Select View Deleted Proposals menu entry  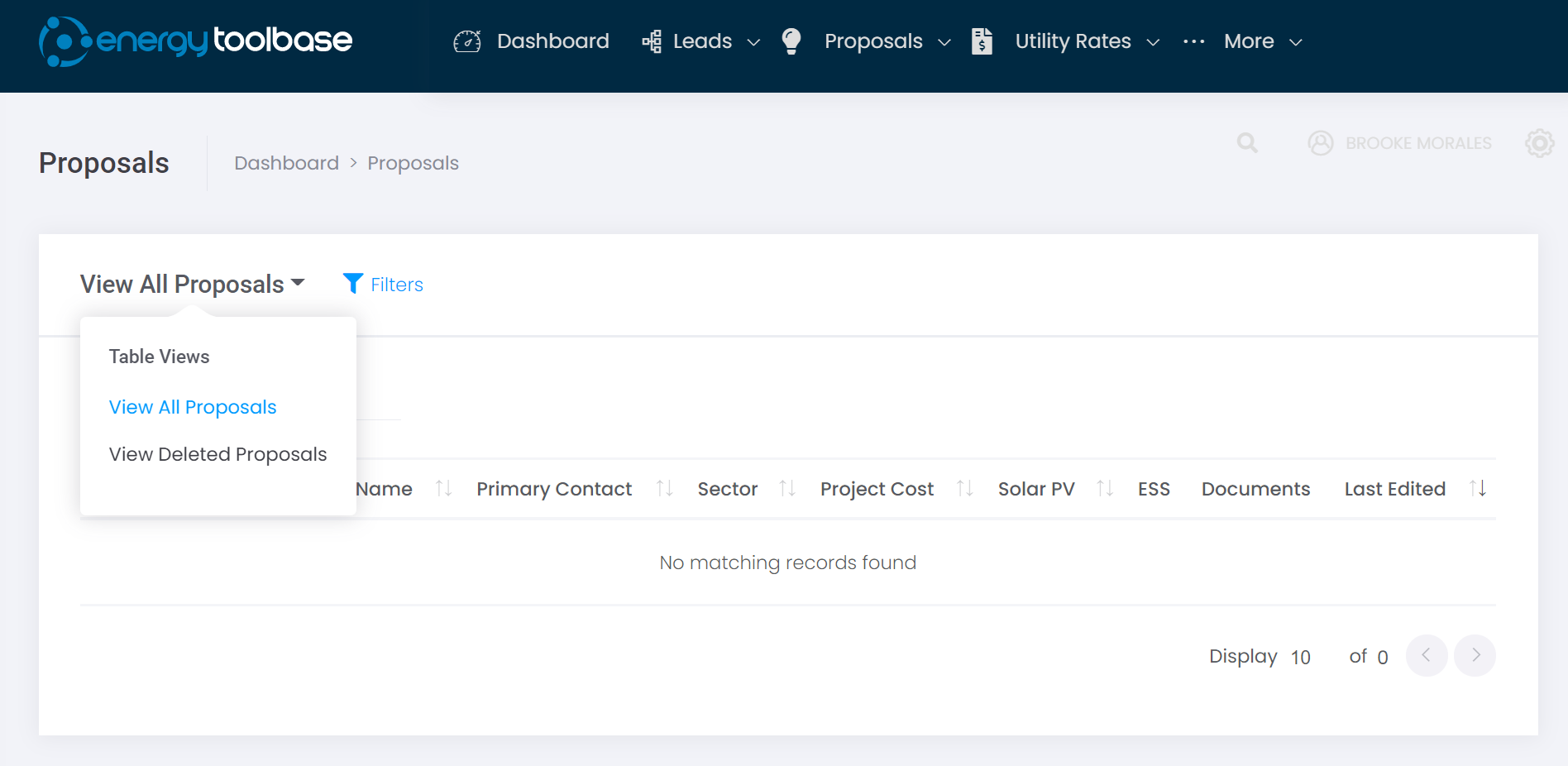[218, 454]
